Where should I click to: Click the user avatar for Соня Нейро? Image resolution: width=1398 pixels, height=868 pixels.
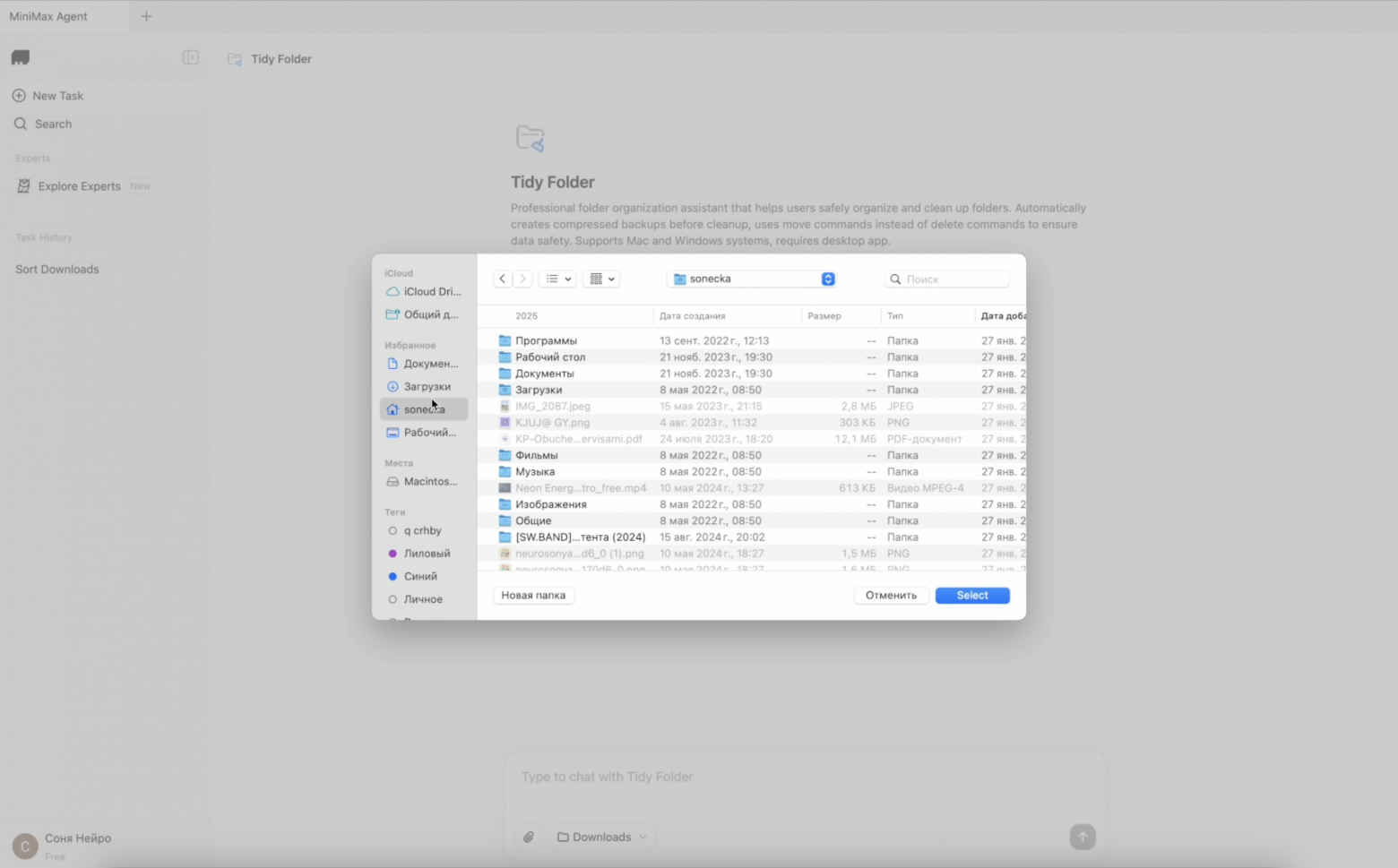coord(24,846)
